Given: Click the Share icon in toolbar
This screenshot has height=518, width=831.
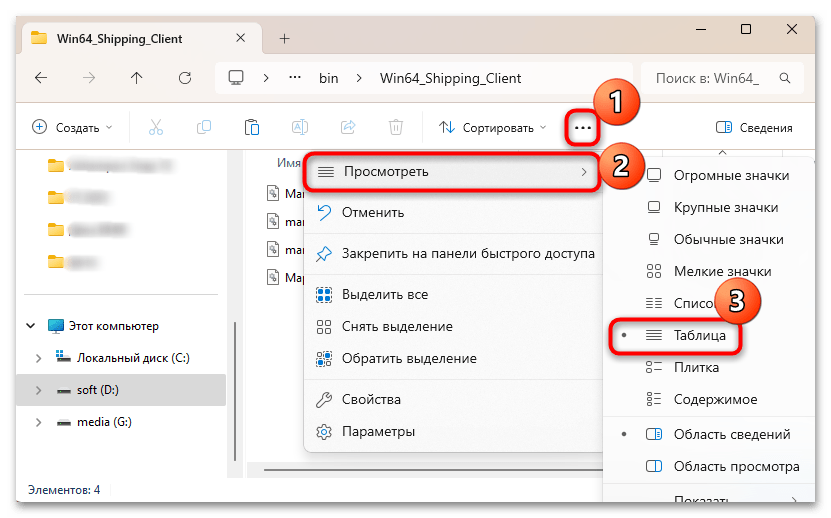Looking at the screenshot, I should pos(348,127).
